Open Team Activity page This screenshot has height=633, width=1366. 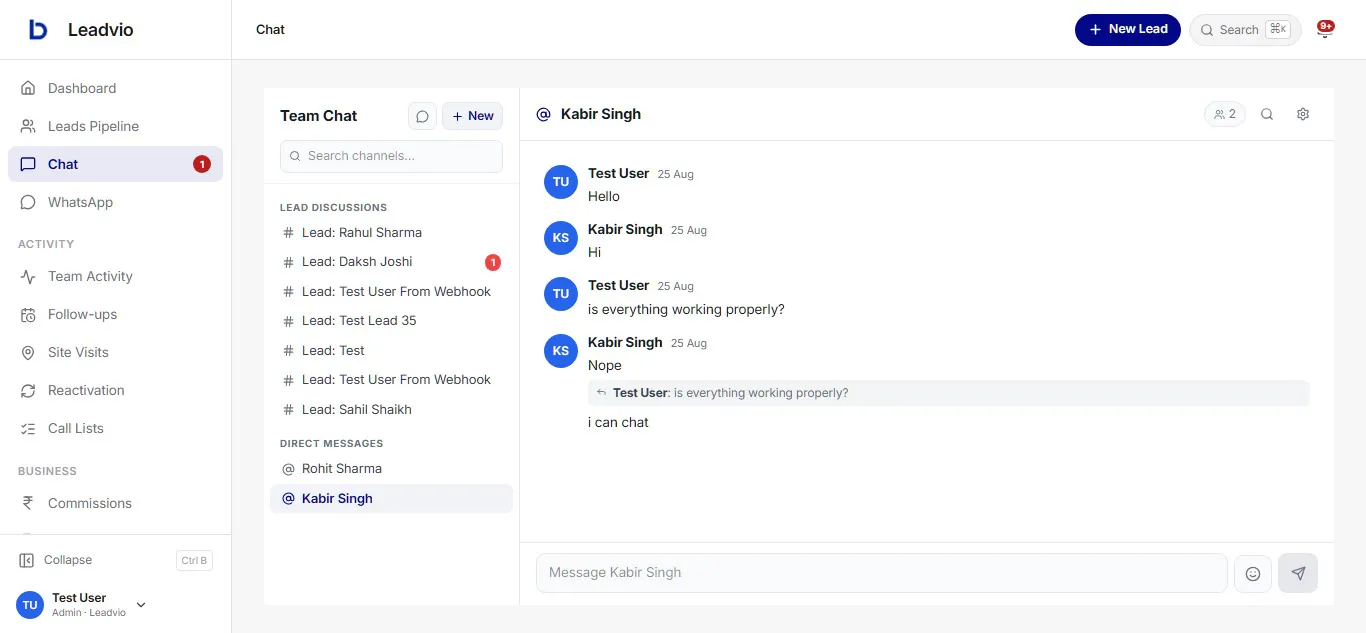point(115,276)
